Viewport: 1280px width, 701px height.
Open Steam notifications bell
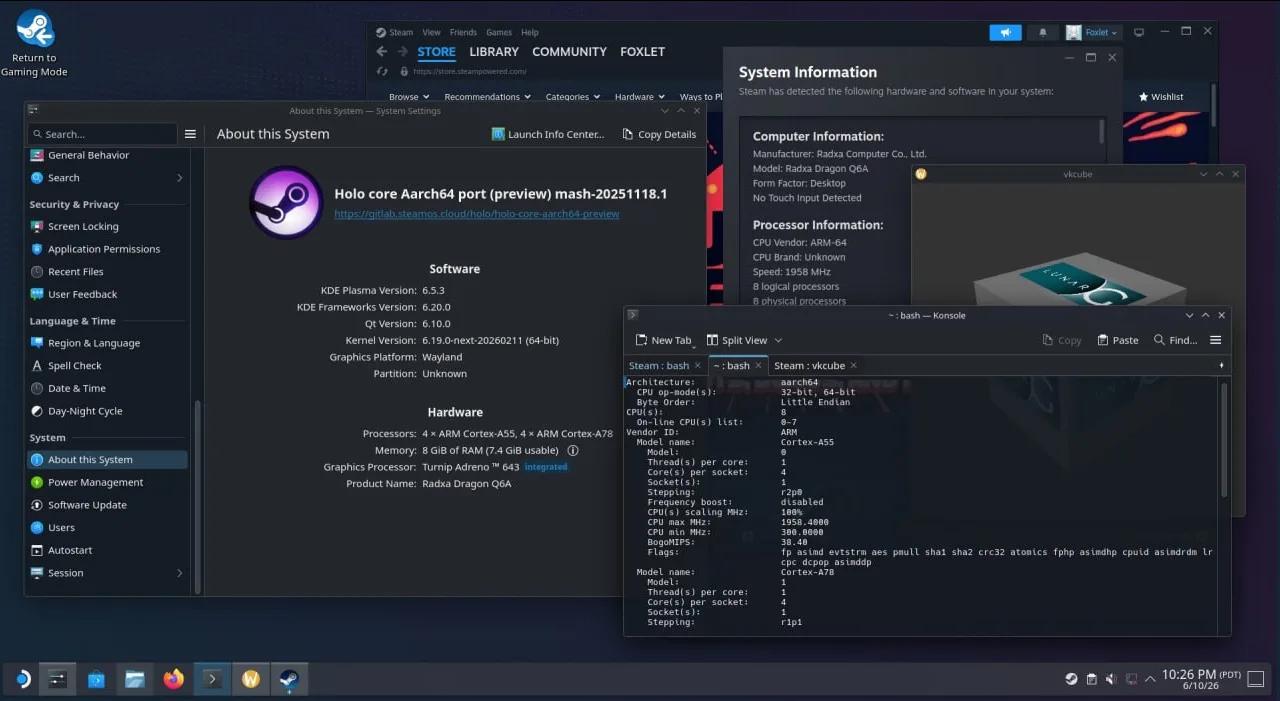(1043, 32)
